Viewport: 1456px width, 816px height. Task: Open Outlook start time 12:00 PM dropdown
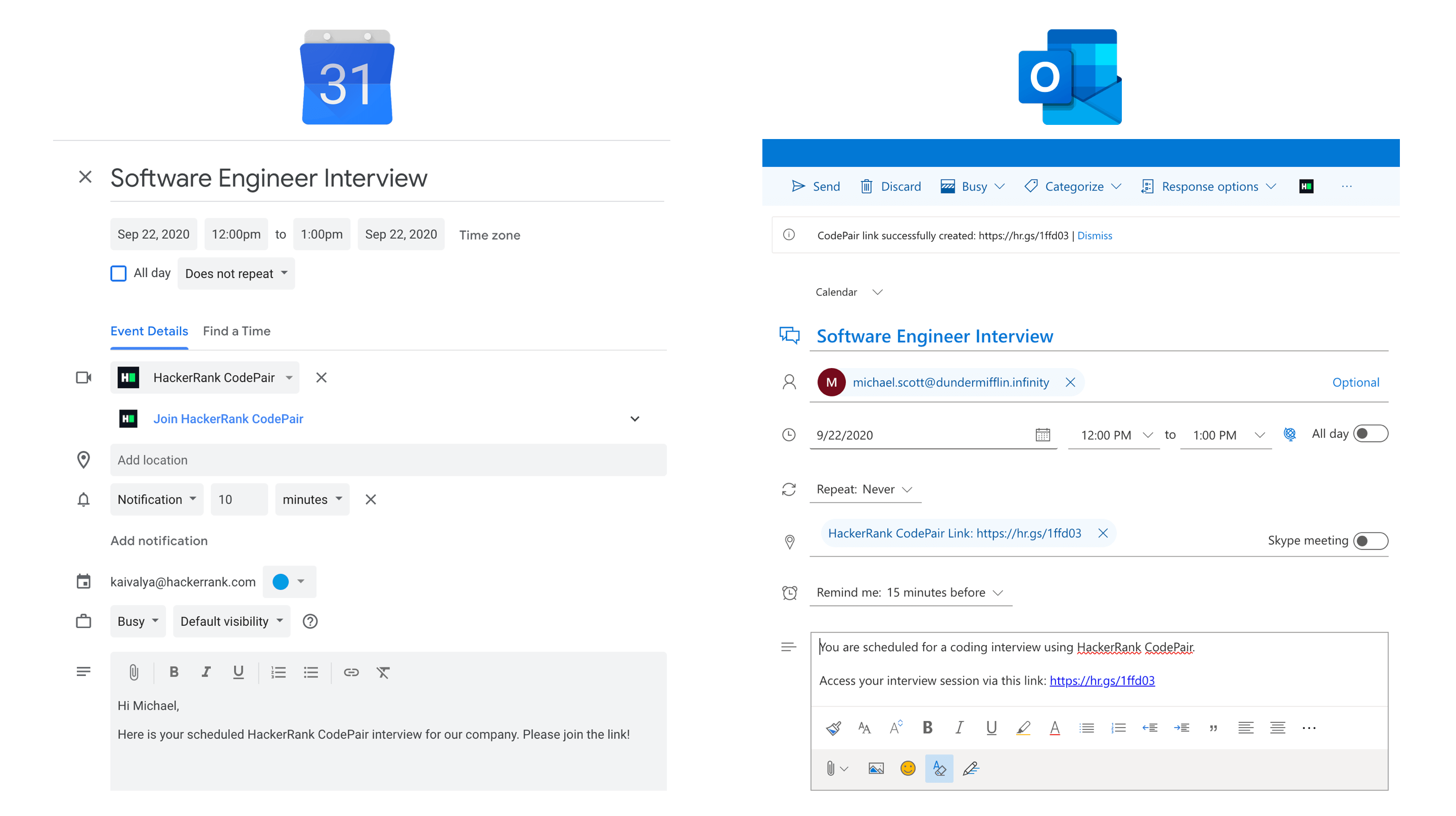point(1113,435)
